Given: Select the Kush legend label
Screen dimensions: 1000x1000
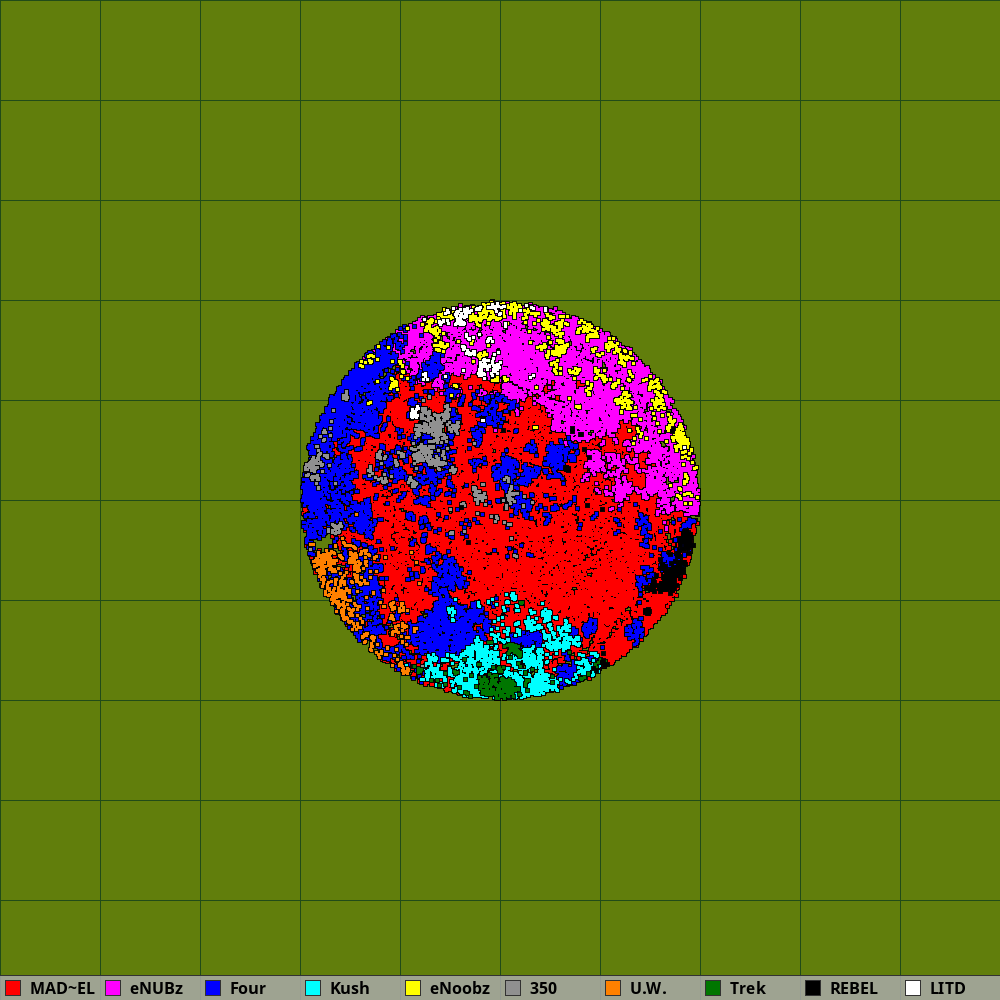Looking at the screenshot, I should click(349, 988).
